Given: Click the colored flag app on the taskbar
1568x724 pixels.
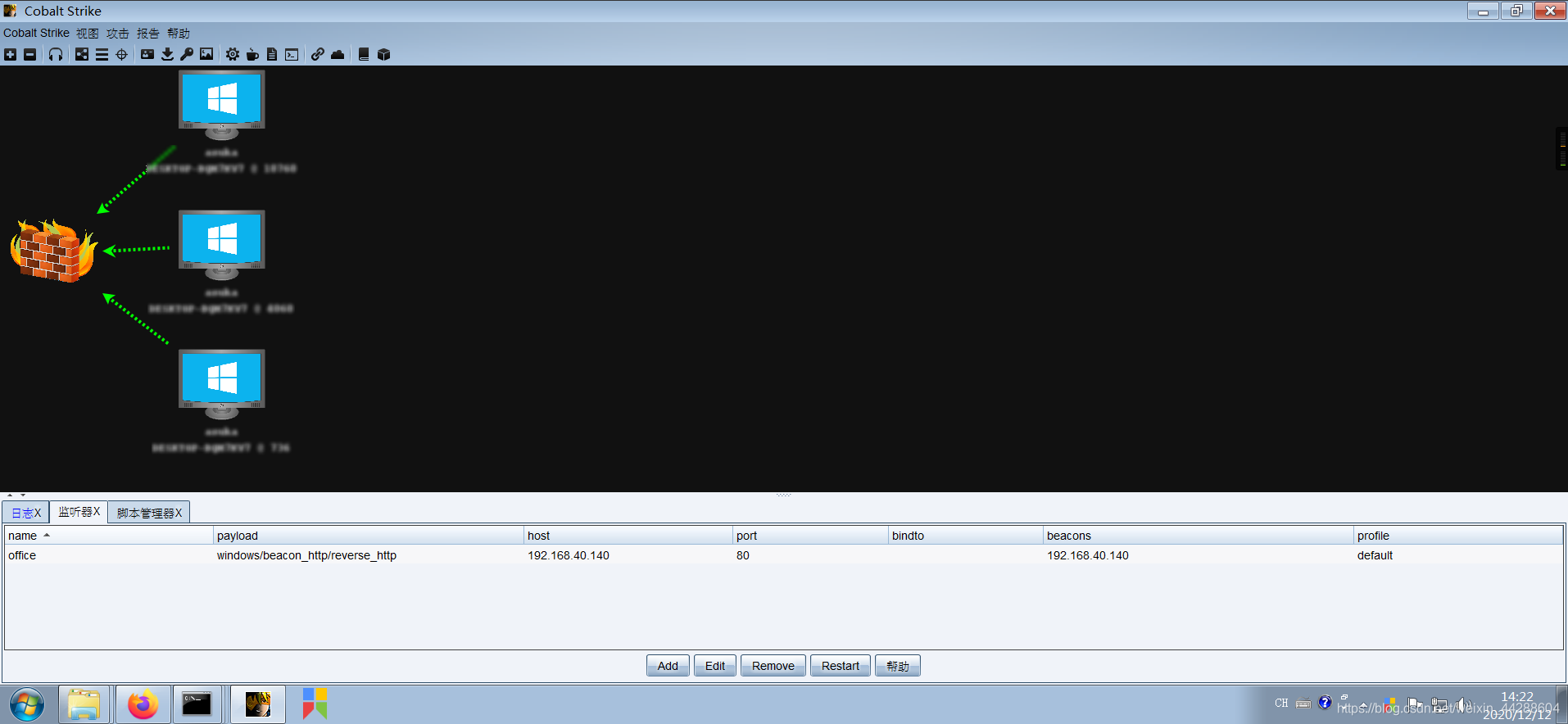Looking at the screenshot, I should pyautogui.click(x=315, y=704).
